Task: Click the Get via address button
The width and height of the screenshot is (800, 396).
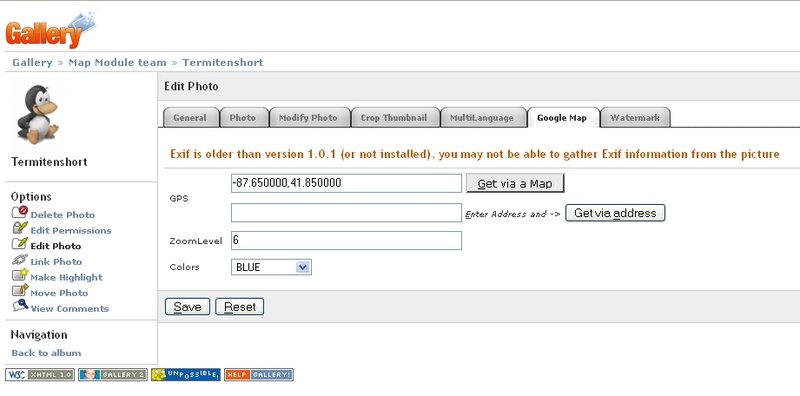Action: (x=615, y=213)
